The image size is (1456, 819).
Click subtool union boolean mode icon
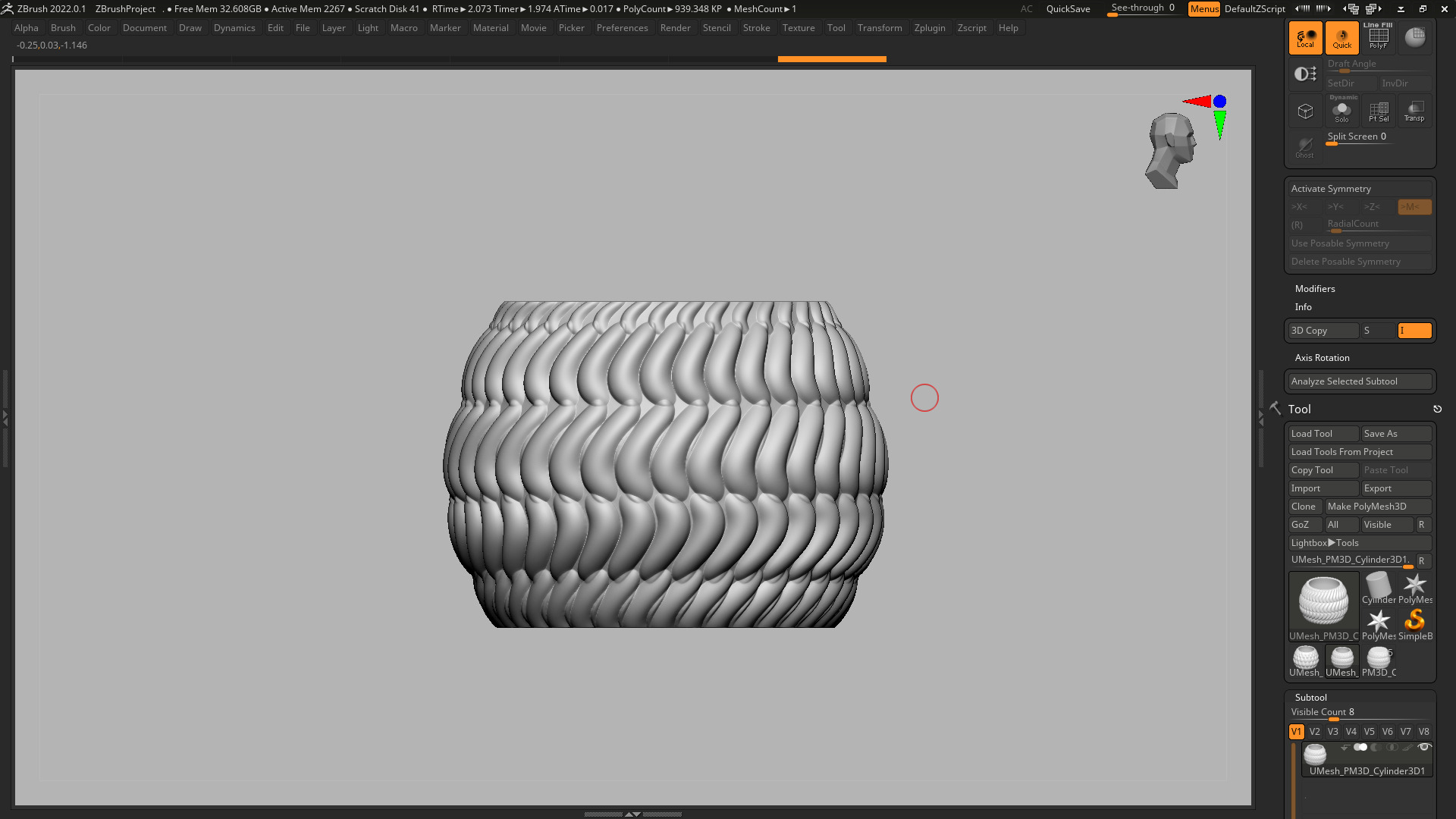coord(1360,748)
